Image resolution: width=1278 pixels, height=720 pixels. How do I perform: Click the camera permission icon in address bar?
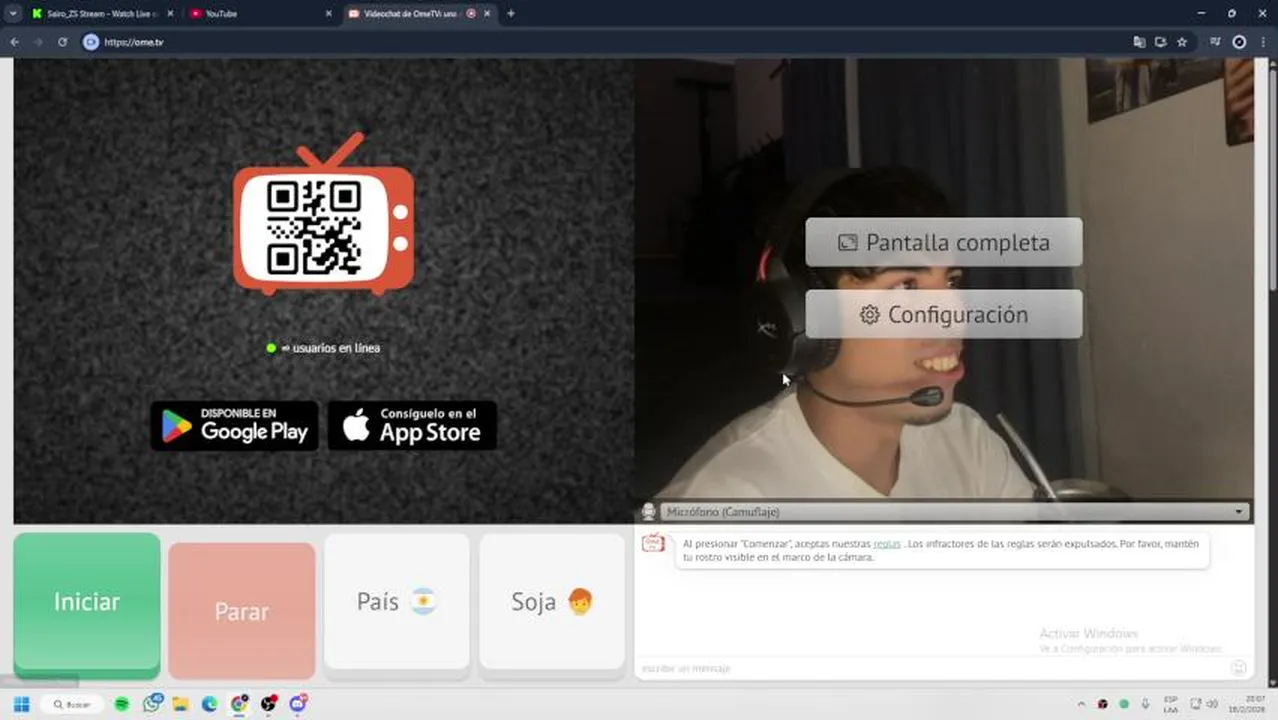click(x=1160, y=42)
